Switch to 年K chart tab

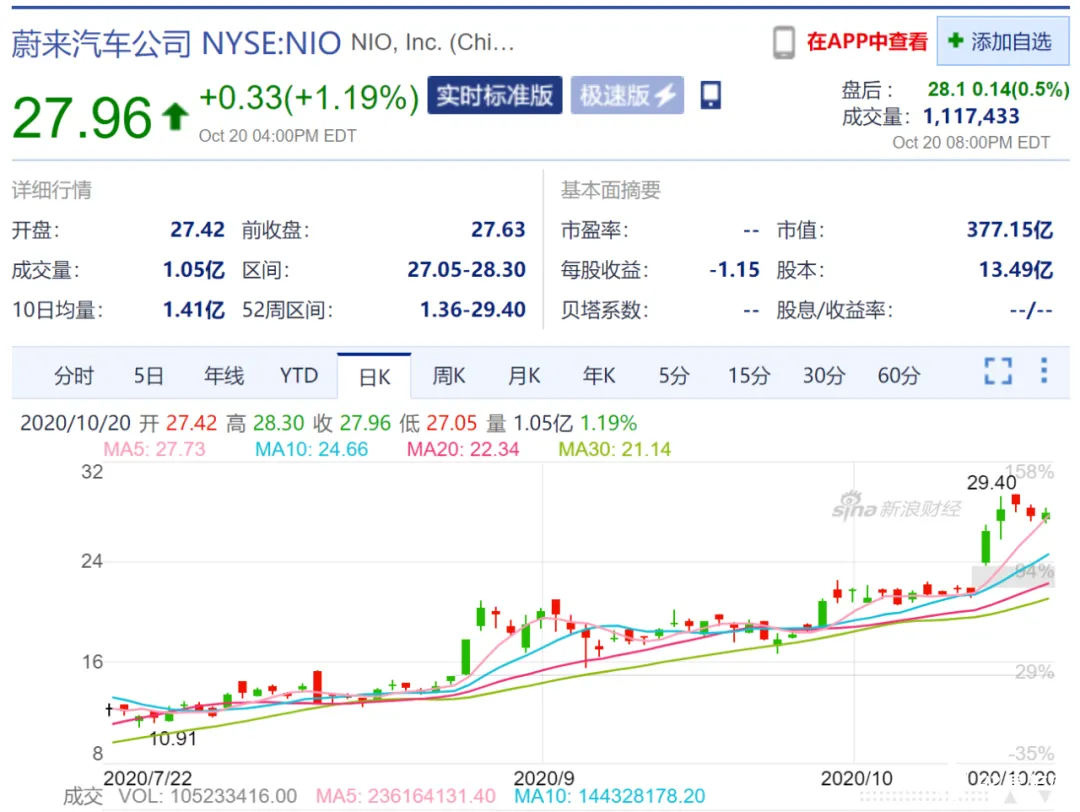point(599,376)
